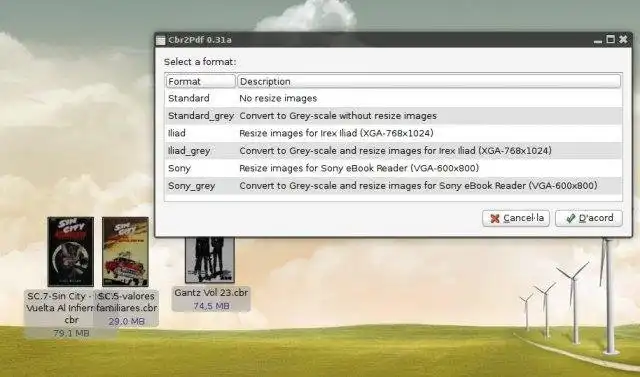Choose the Iliad format row
Image resolution: width=640 pixels, height=377 pixels.
(393, 133)
